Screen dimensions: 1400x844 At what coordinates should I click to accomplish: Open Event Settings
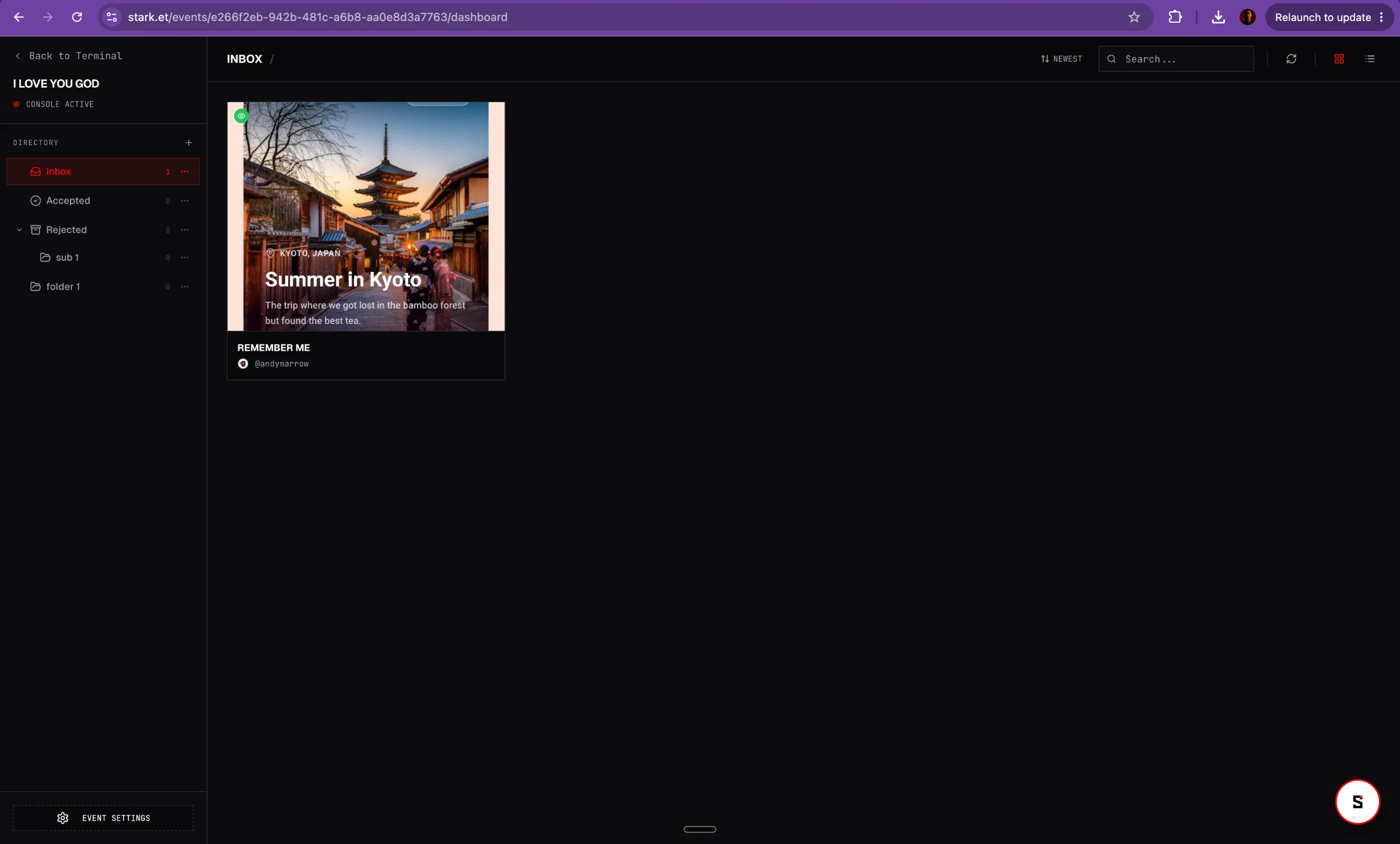(103, 818)
